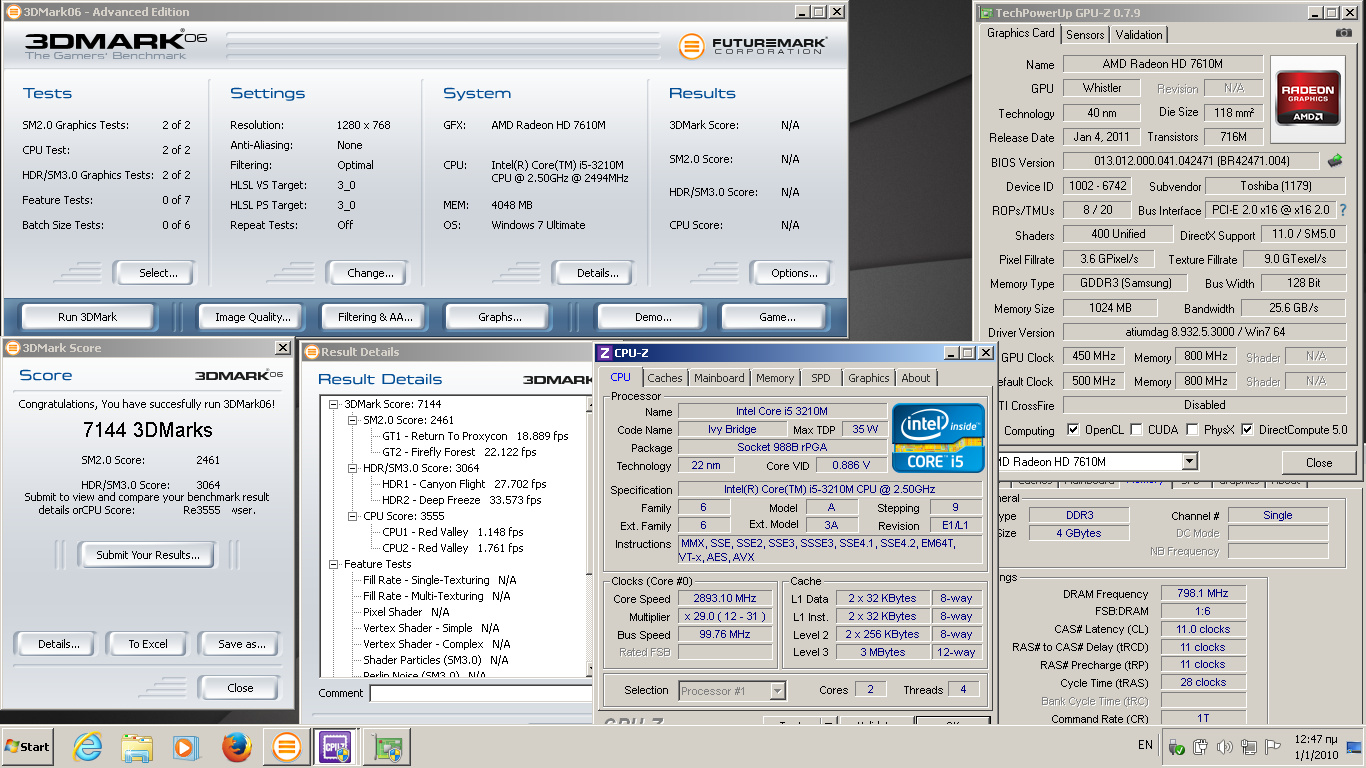Click the network tray icon

click(x=1250, y=747)
